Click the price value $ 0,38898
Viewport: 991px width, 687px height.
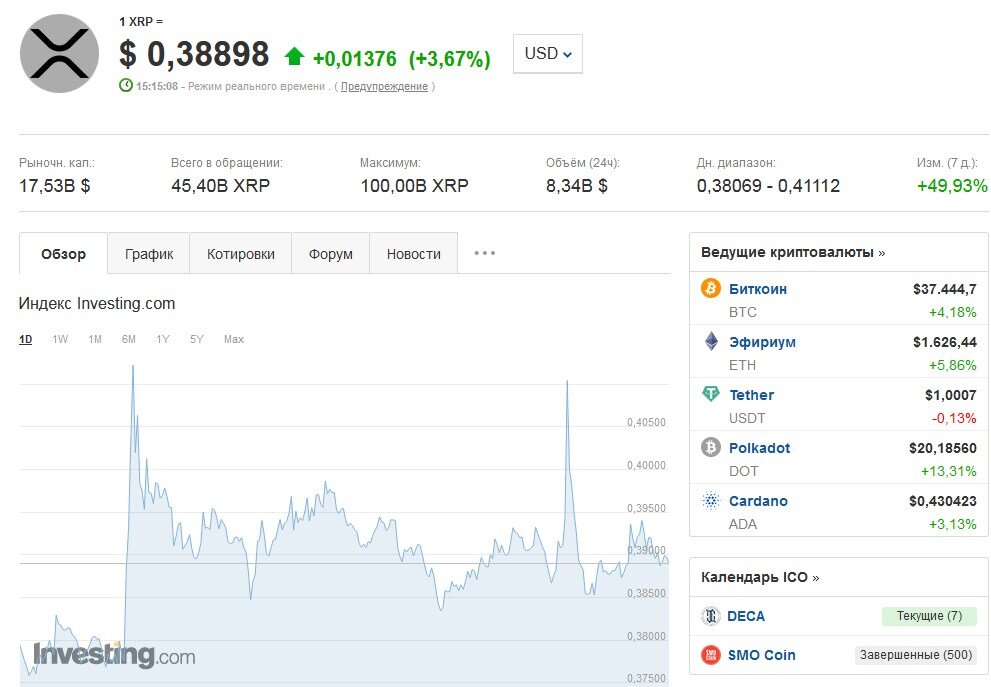click(194, 54)
